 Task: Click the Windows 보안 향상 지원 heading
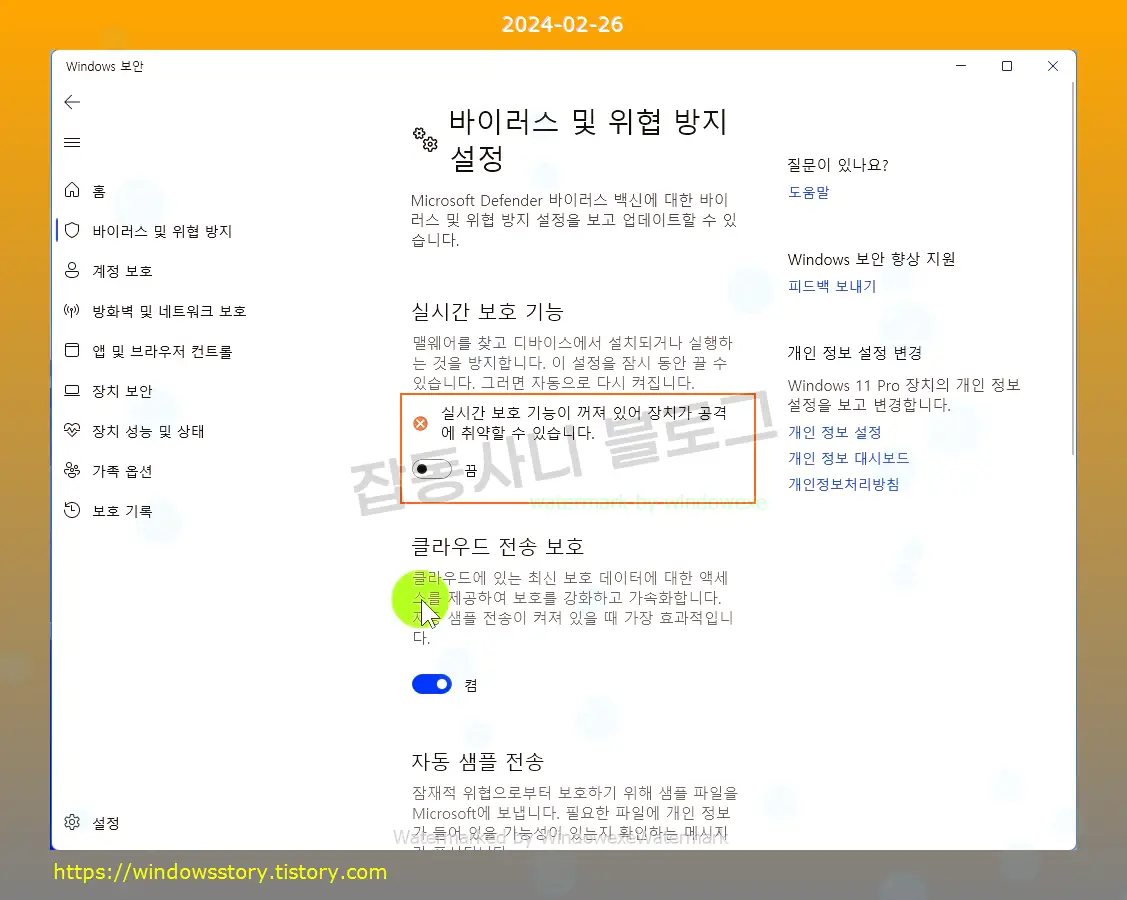coord(871,259)
